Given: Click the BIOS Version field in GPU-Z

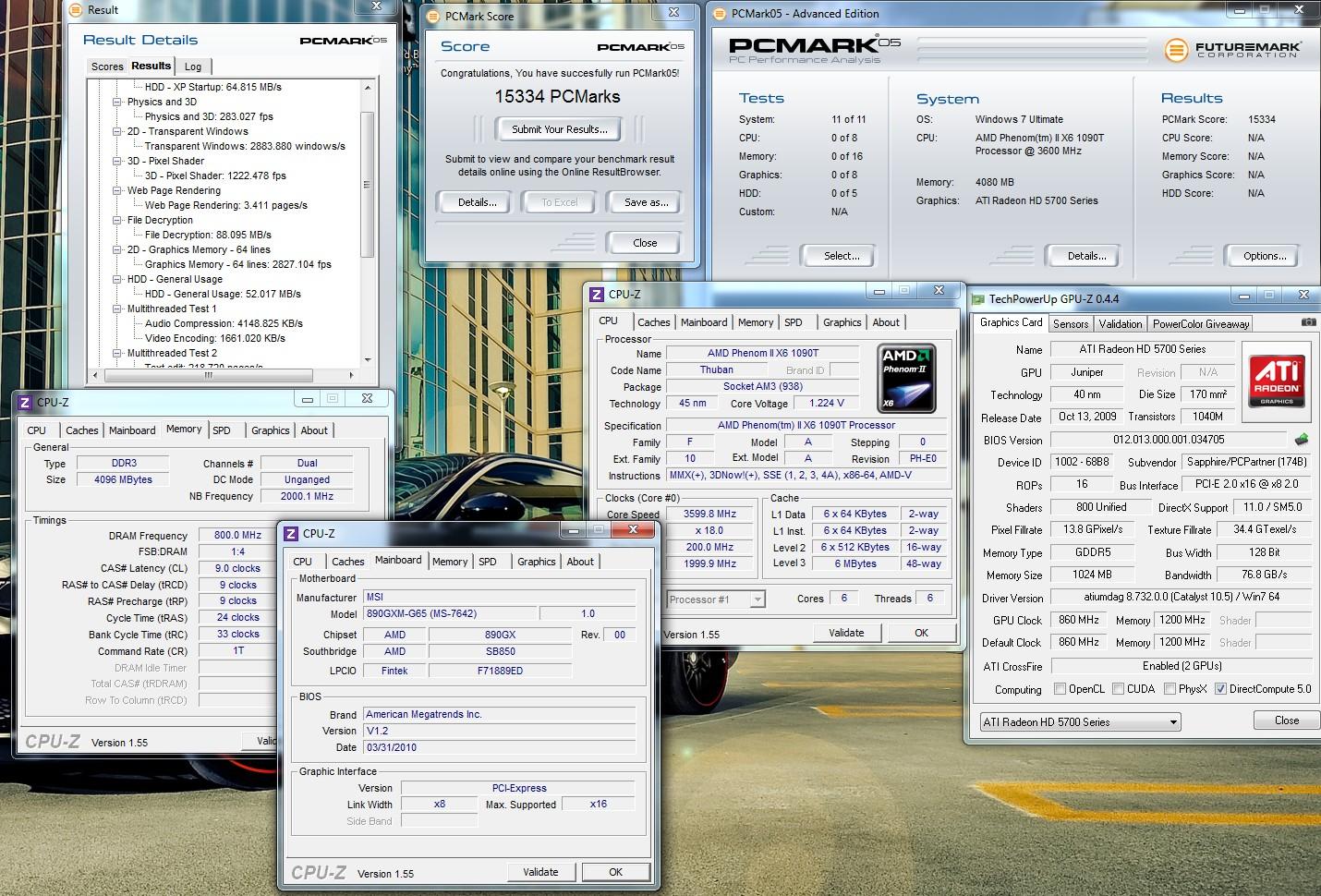Looking at the screenshot, I should coord(1169,440).
